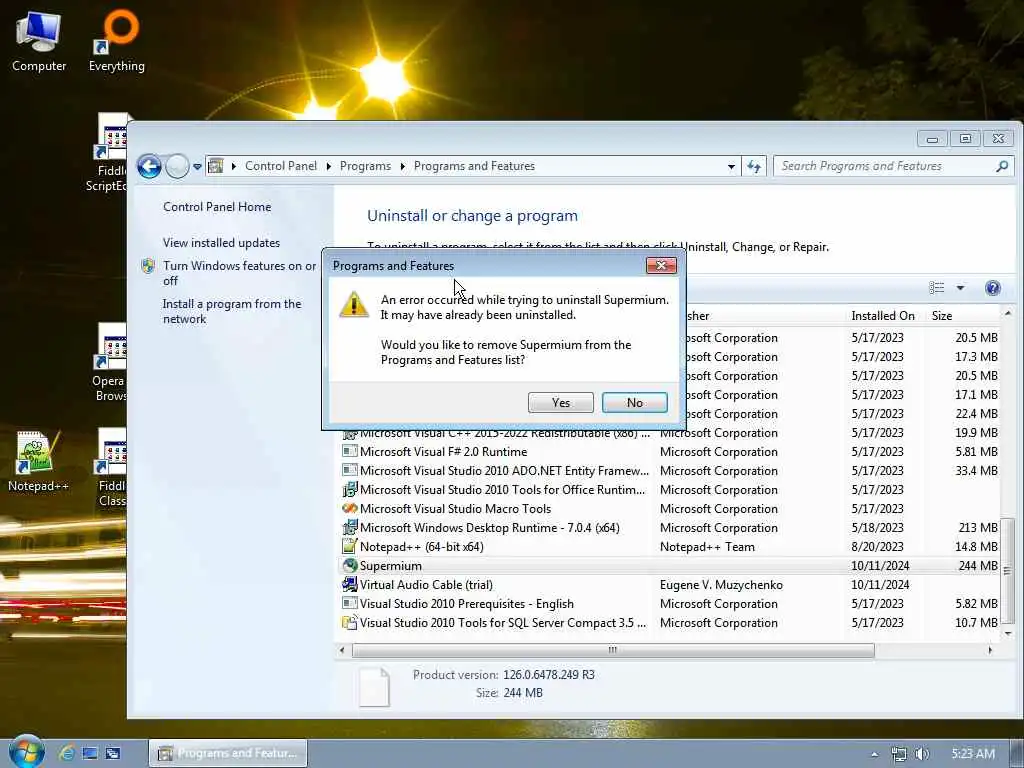Screen dimensions: 1024x768
Task: Click the details pane file thumbnail
Action: pyautogui.click(x=374, y=686)
